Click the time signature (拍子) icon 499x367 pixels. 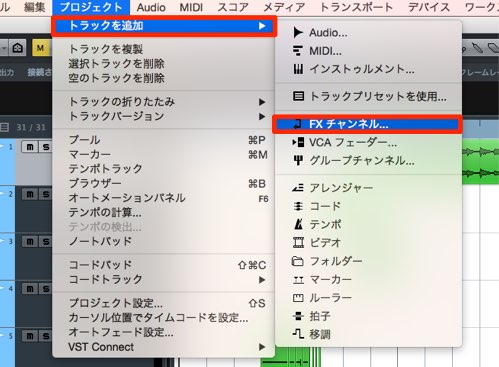tap(298, 316)
